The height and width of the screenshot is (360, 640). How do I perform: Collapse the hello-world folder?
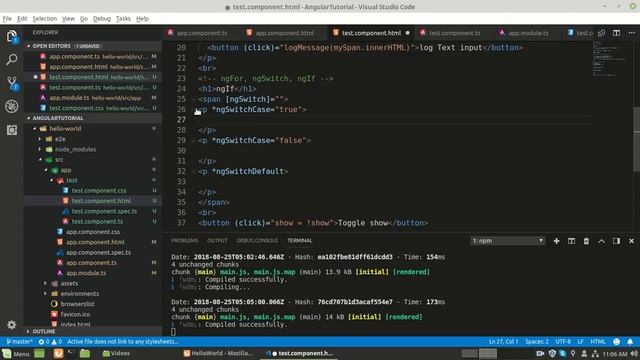pyautogui.click(x=35, y=129)
